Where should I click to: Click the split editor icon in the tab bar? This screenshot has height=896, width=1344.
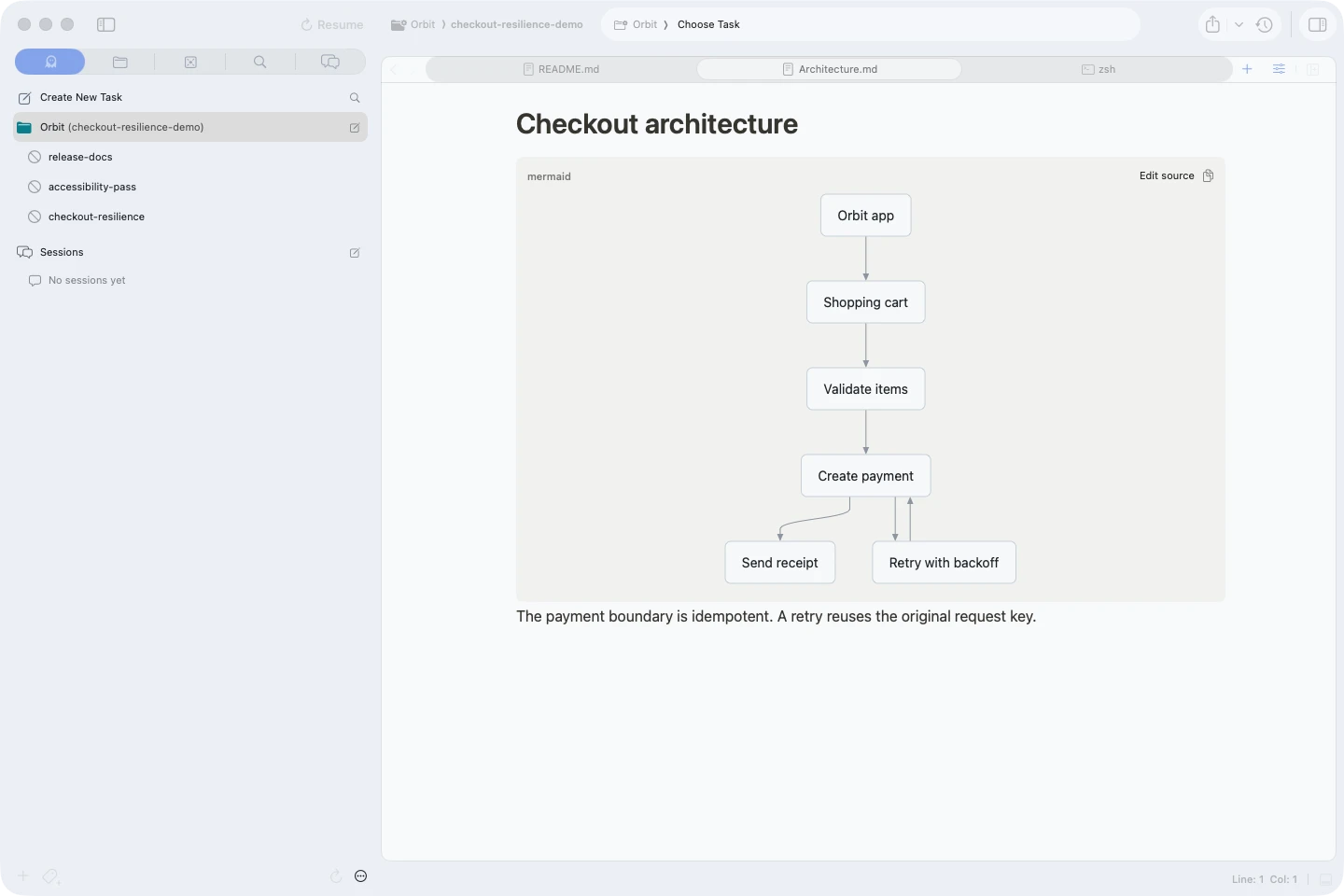coord(1313,69)
